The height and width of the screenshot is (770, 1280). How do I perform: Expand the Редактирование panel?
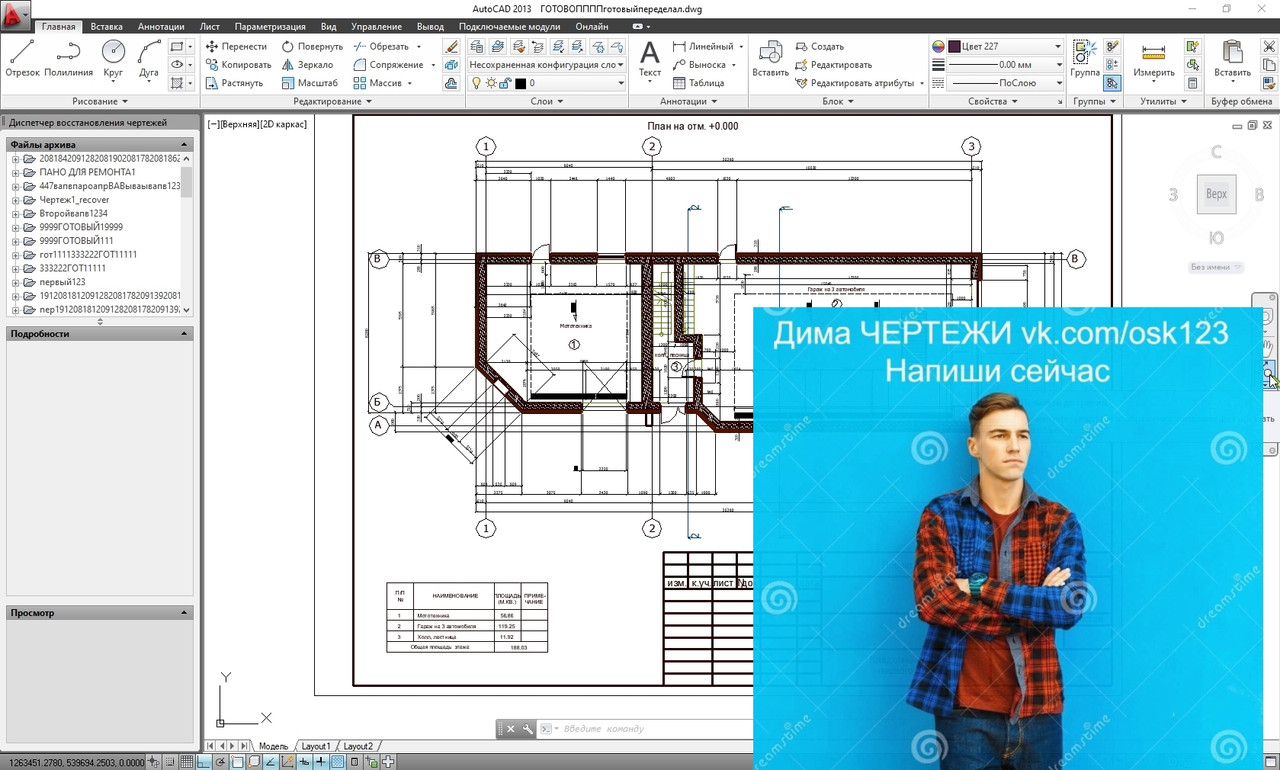(332, 101)
